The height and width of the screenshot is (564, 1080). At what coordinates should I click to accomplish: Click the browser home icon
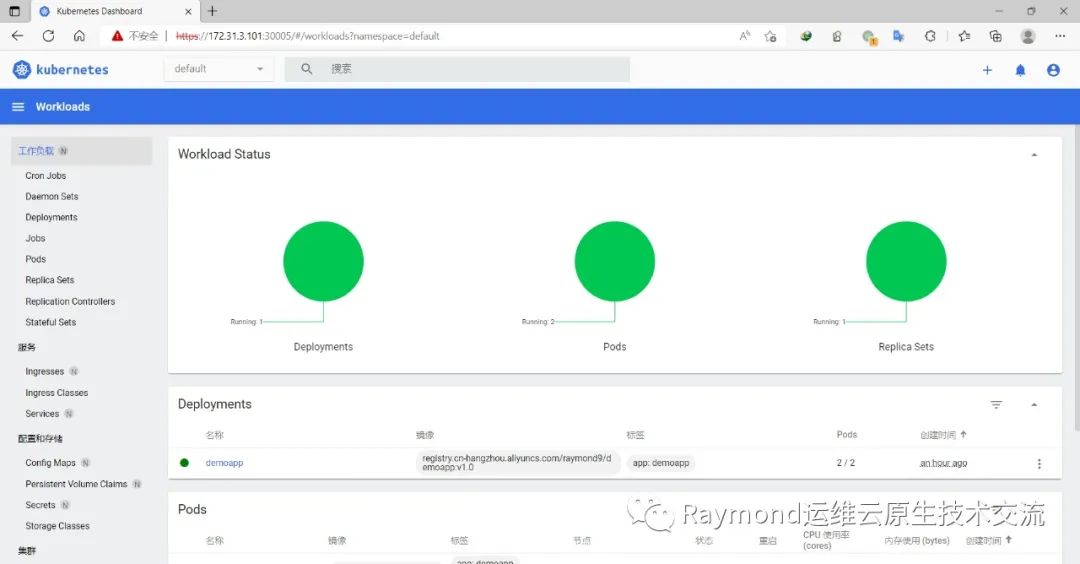(x=79, y=36)
